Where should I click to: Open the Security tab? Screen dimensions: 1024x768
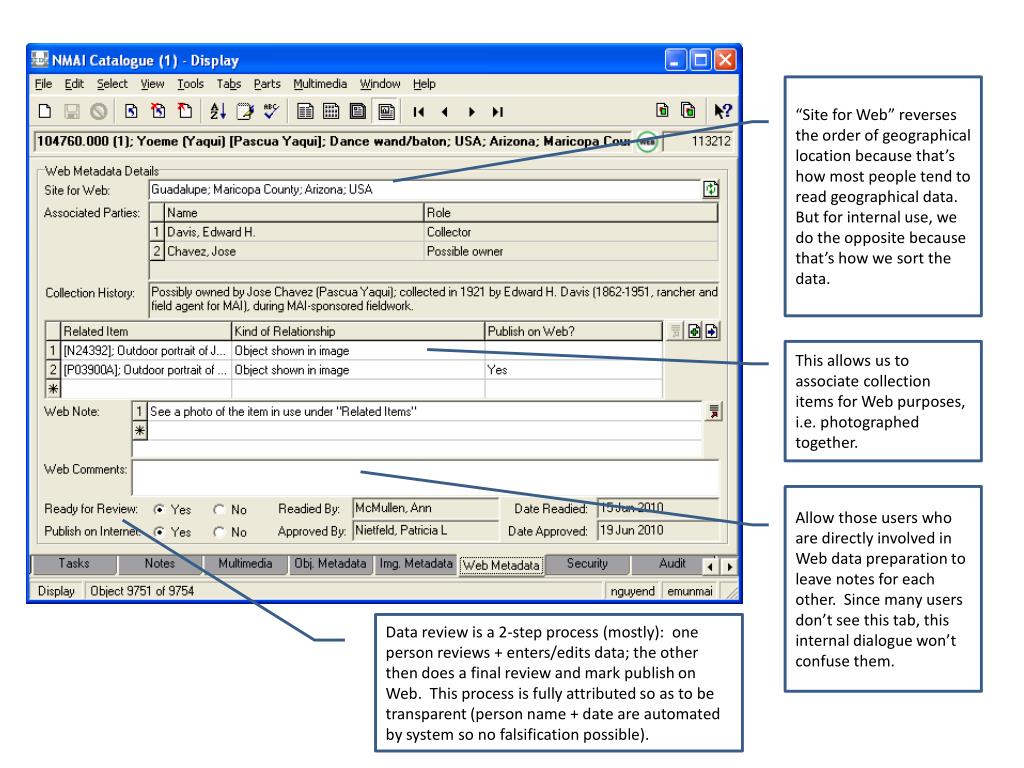(587, 564)
